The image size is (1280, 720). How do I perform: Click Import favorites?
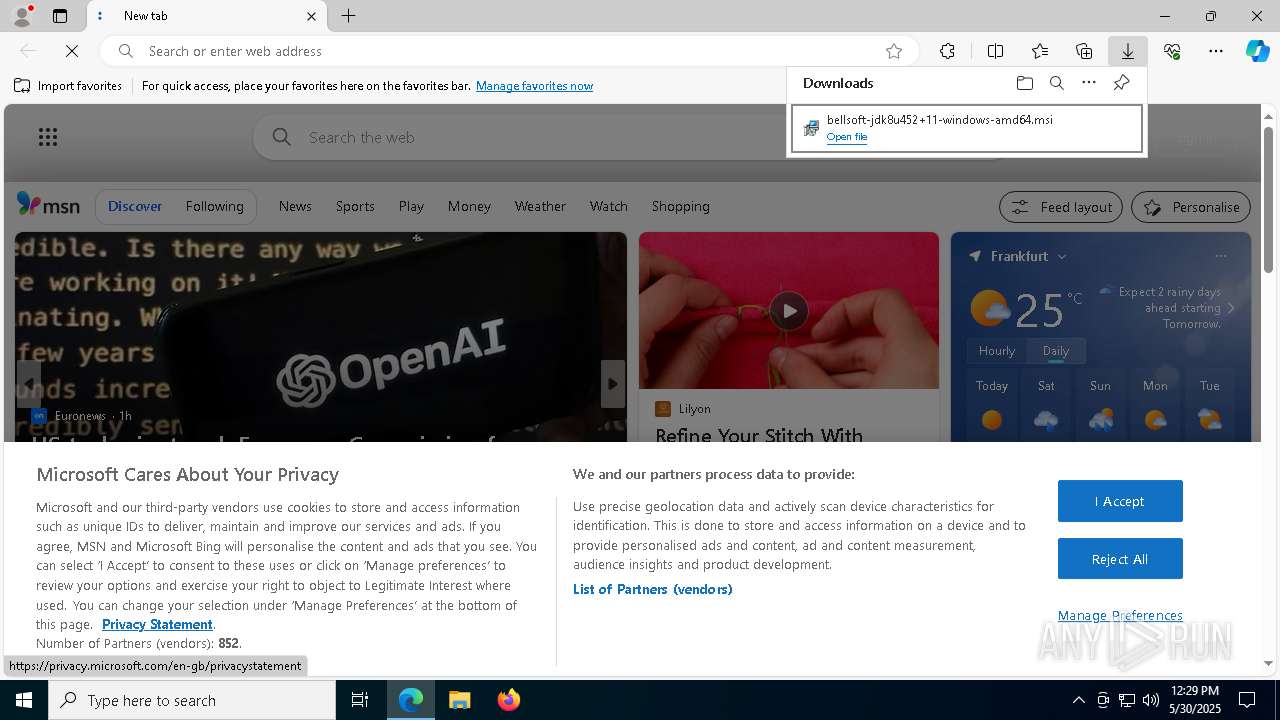[68, 86]
